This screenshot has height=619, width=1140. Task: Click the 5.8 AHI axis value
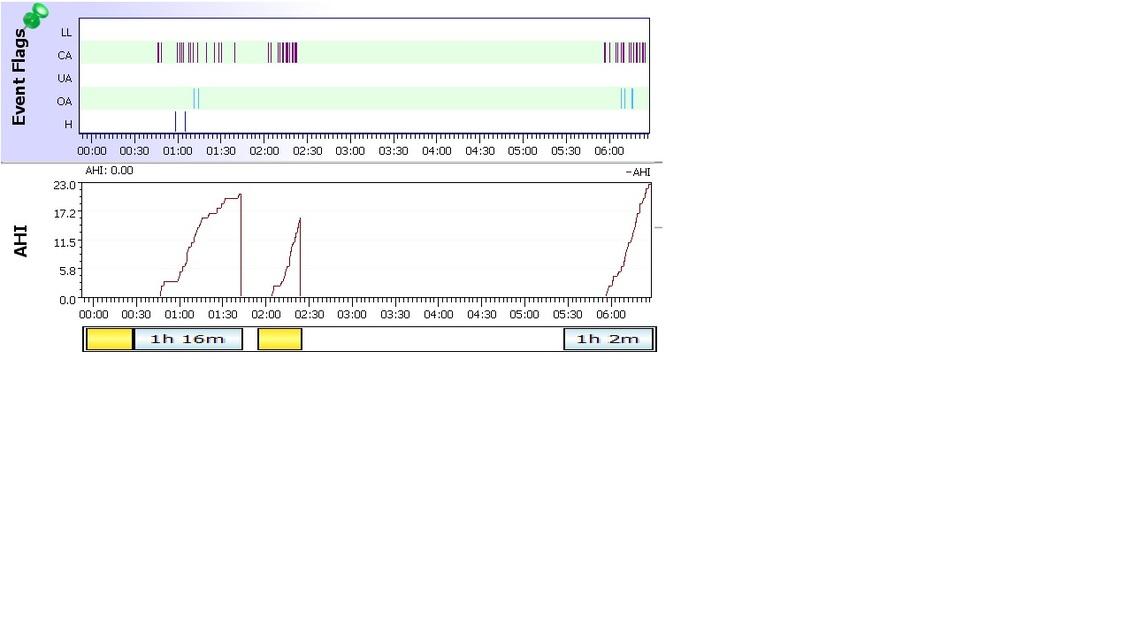67,271
